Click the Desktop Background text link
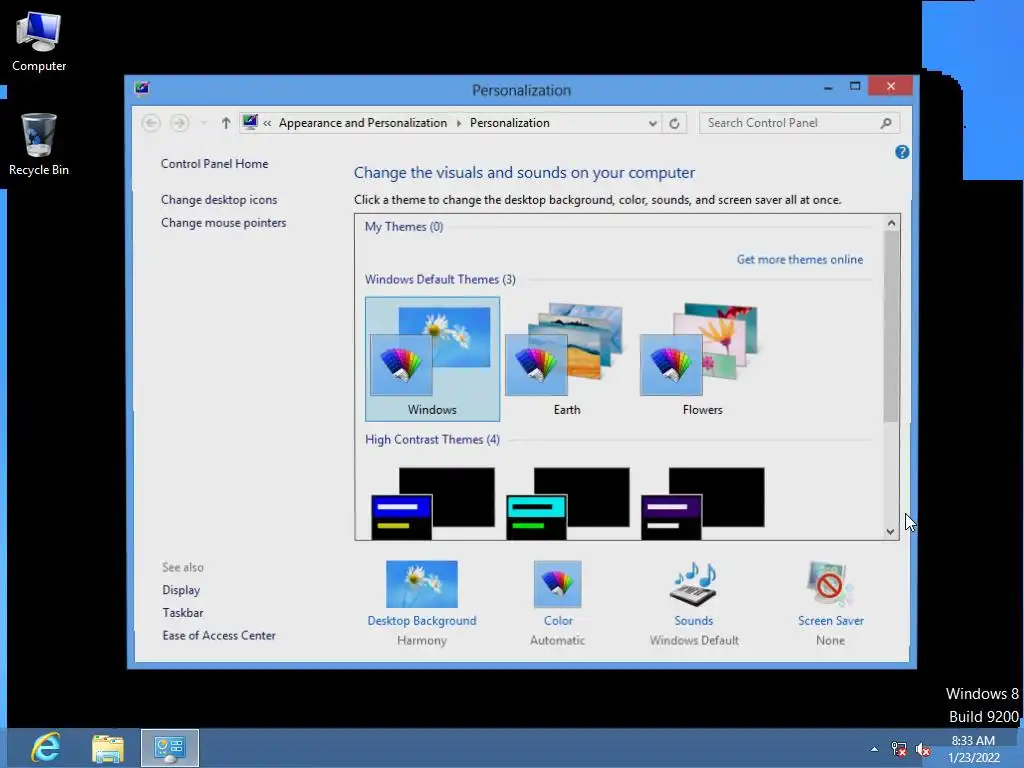This screenshot has width=1024, height=768. click(422, 621)
